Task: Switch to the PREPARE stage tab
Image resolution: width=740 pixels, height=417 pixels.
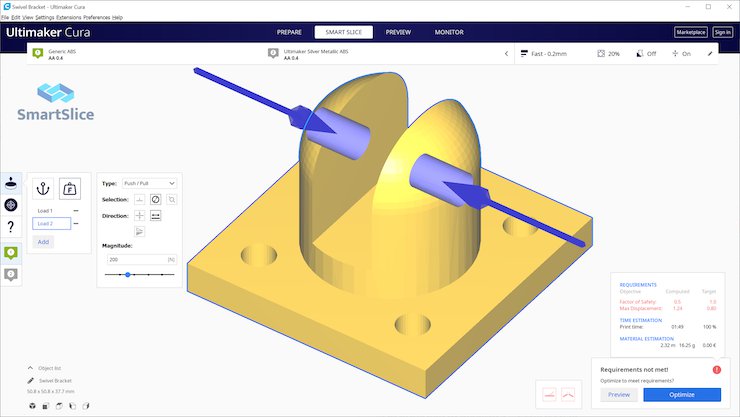Action: coord(289,32)
